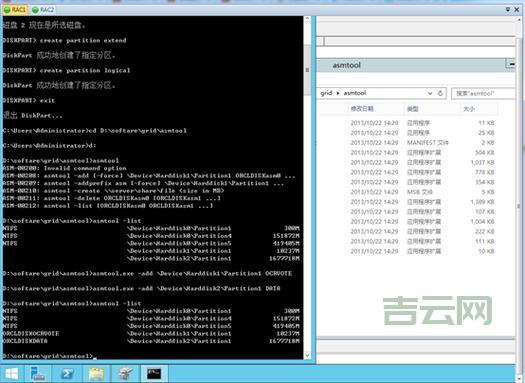Click the console scrollbar up arrow

[x=307, y=19]
